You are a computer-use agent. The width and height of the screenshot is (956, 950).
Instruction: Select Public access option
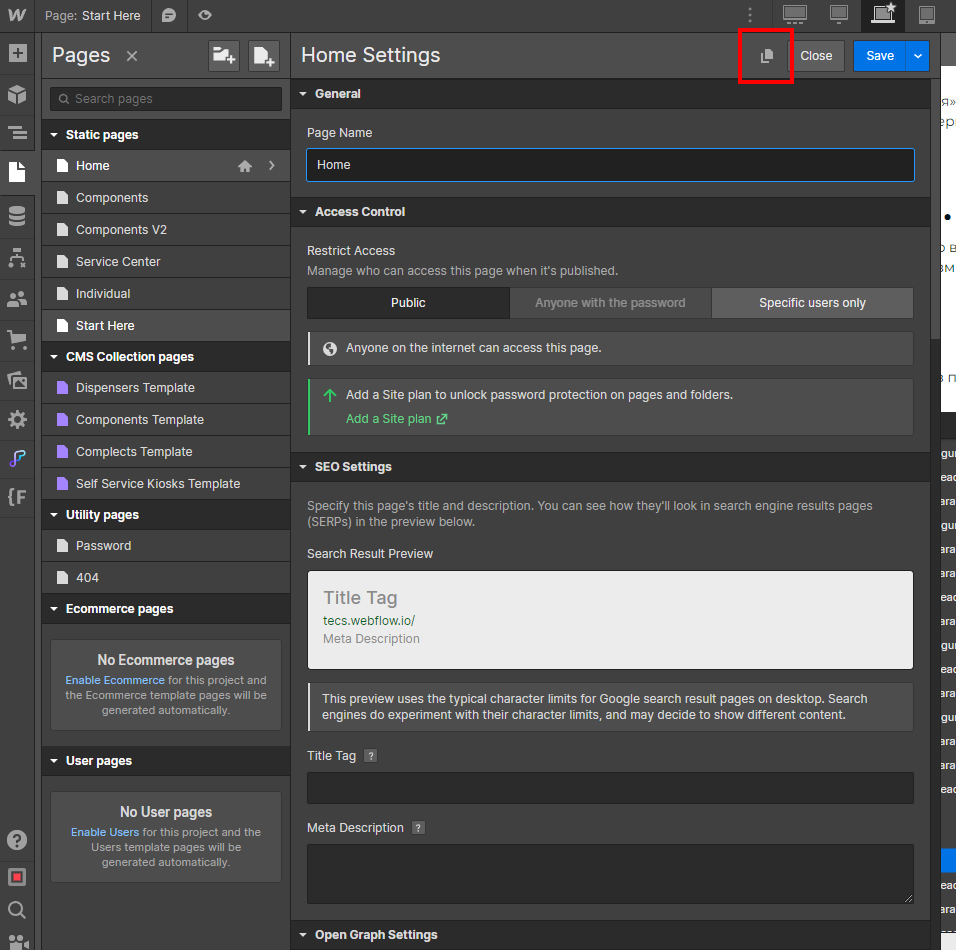(408, 303)
